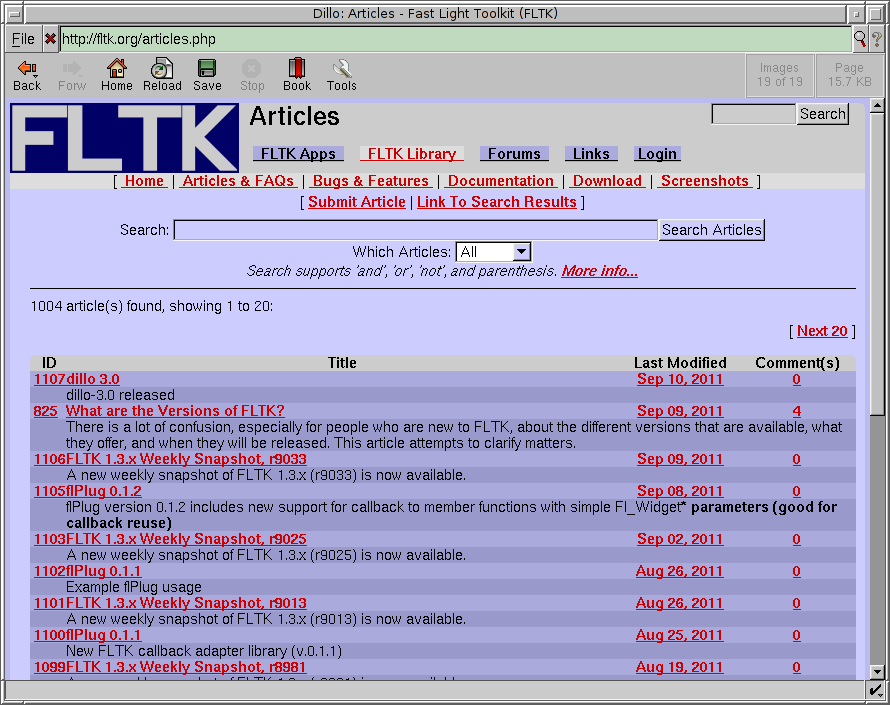890x705 pixels.
Task: Open FLTK 1.3.x Weekly Snapshot, r9033
Action: 186,459
